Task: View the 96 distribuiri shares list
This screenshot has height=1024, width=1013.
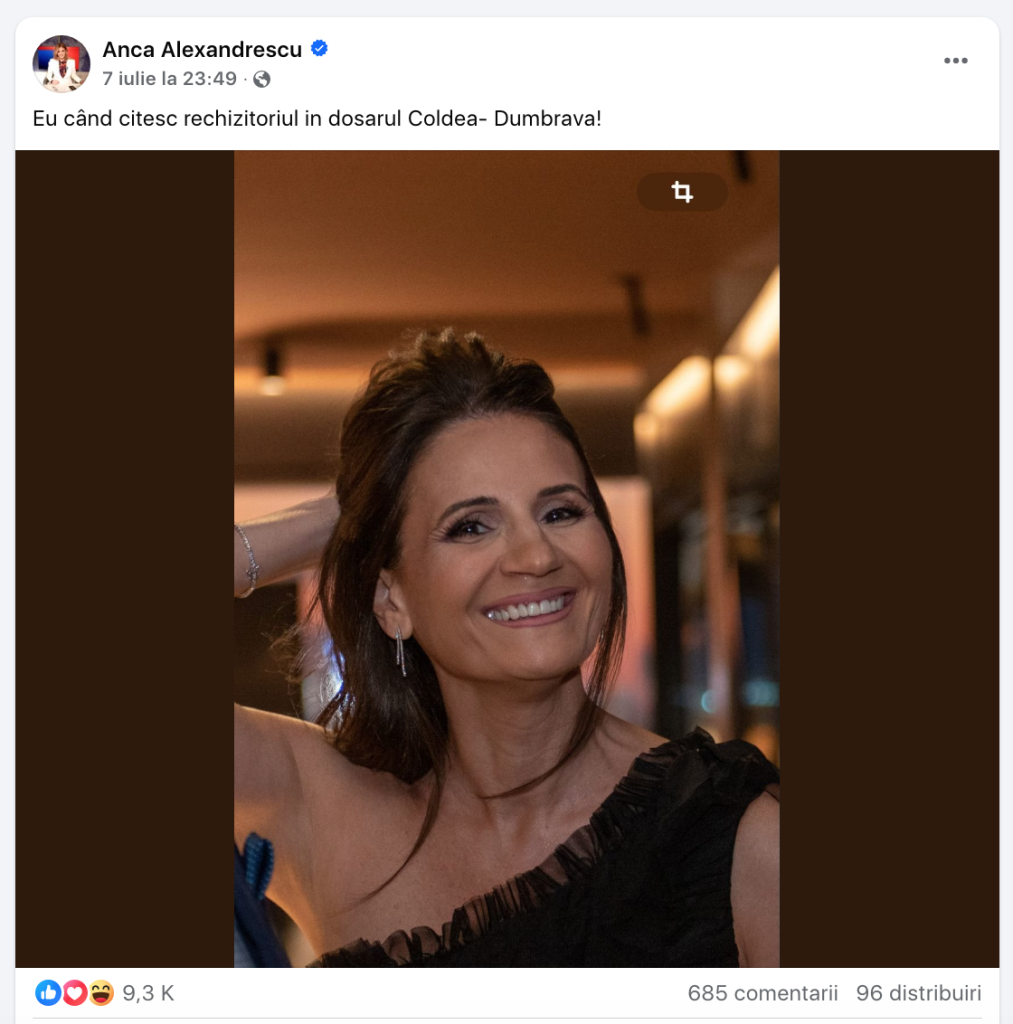Action: pyautogui.click(x=918, y=993)
